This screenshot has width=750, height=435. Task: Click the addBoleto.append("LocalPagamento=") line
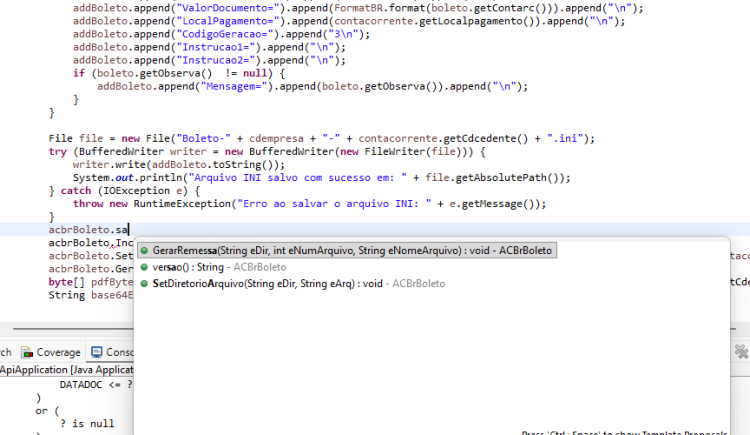(349, 21)
